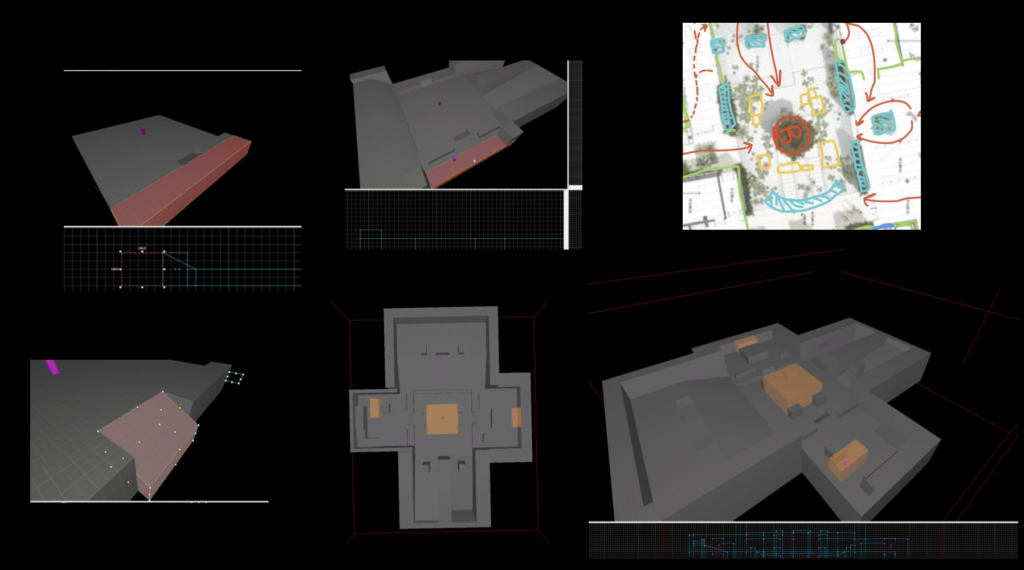Open the hand-drawn map overview sketch
This screenshot has width=1024, height=570.
[801, 126]
